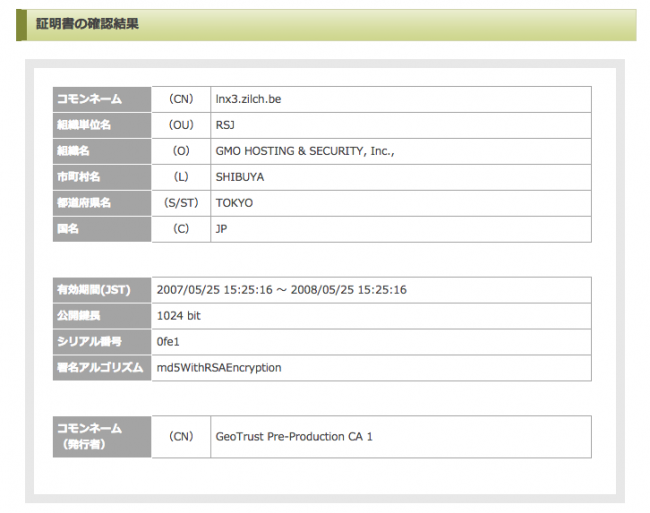Click the 組織名 row header
650x513 pixels.
click(x=102, y=151)
